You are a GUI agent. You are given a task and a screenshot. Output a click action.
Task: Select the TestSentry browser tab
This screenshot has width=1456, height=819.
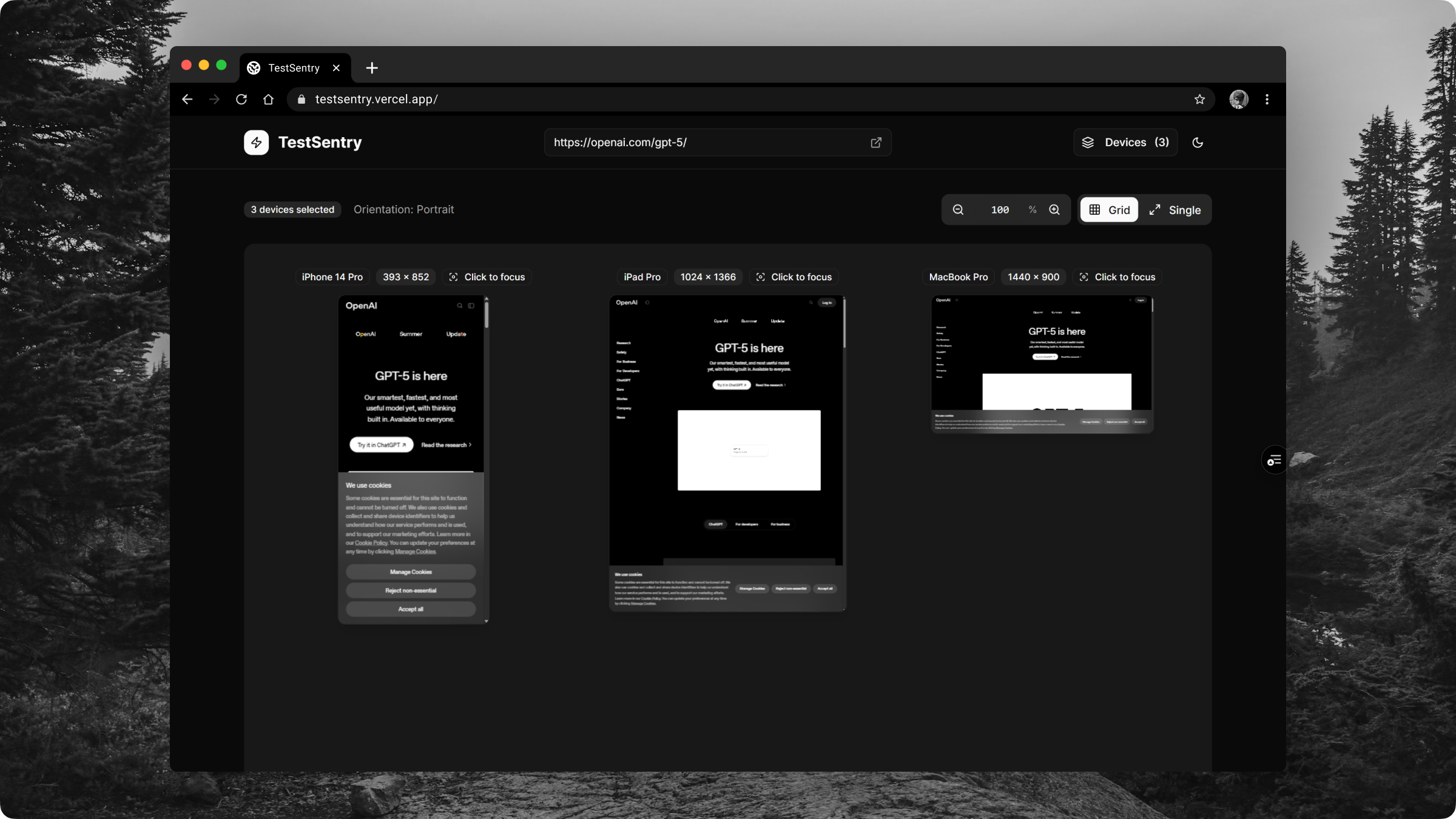coord(294,68)
